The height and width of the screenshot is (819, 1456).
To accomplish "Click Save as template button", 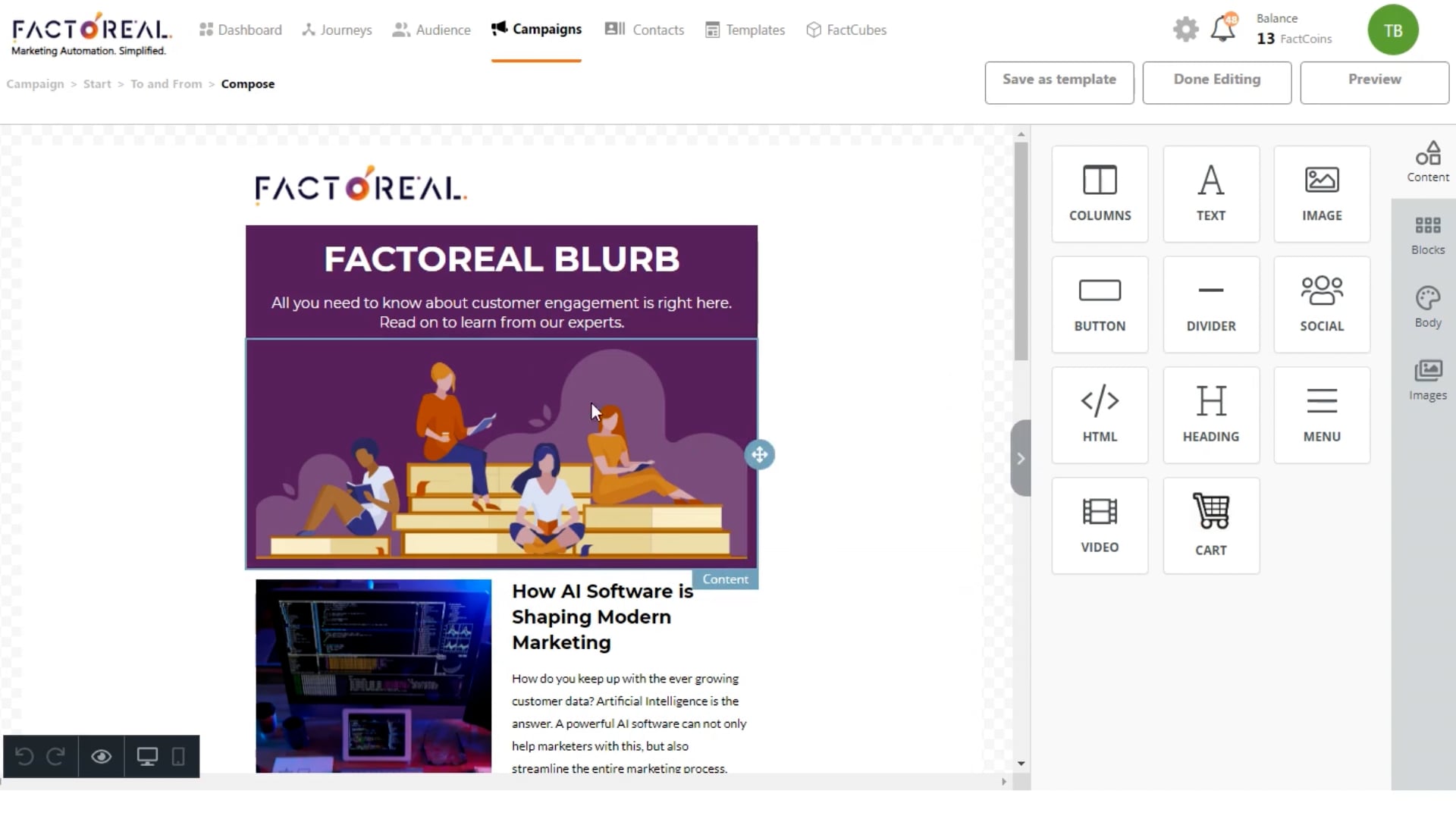I will tap(1059, 82).
